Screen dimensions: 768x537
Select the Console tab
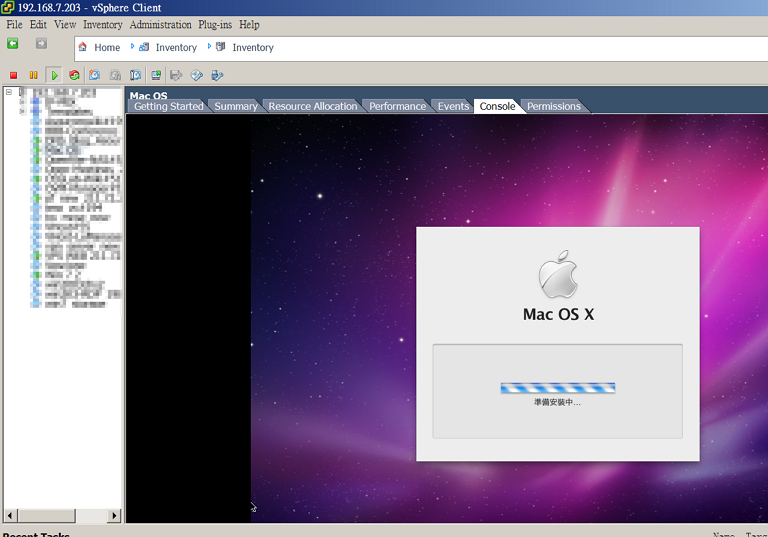point(497,106)
